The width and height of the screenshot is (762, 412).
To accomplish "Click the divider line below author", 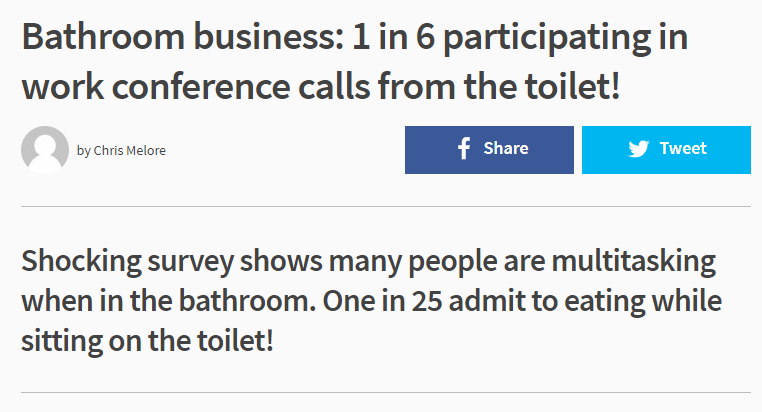I will 386,206.
